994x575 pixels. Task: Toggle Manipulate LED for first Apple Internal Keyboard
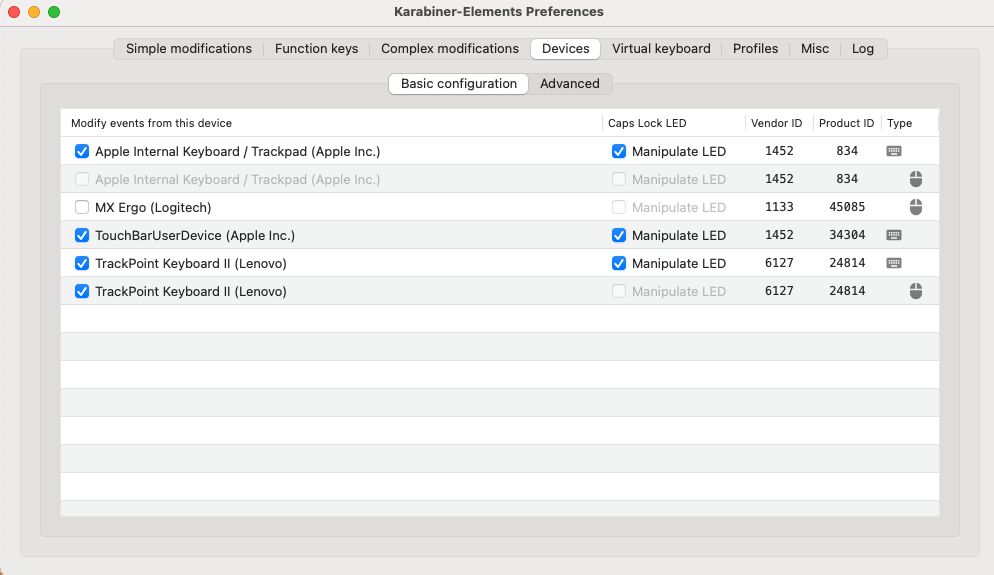pos(619,152)
